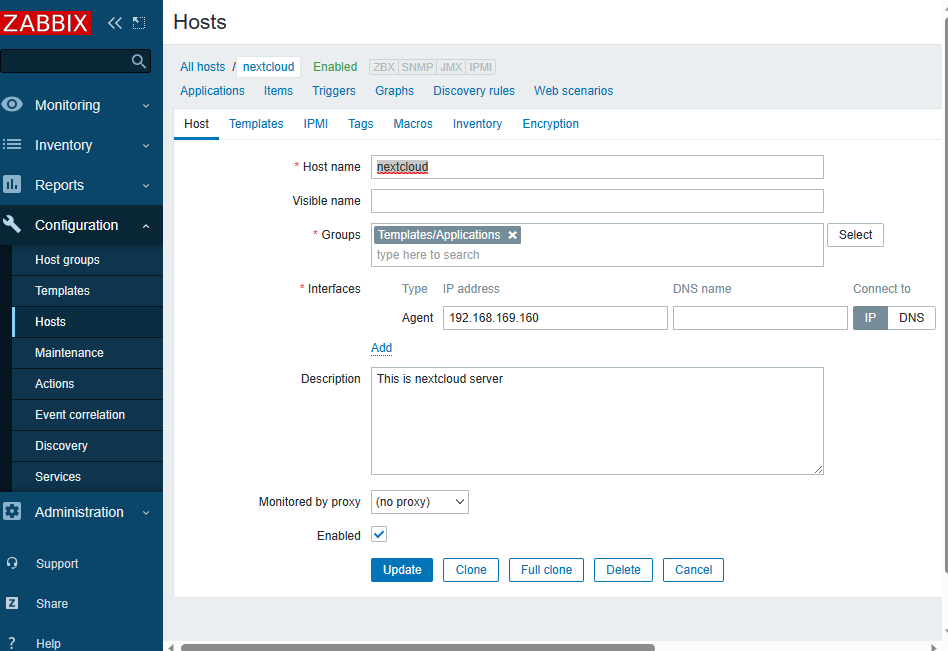Open Hosts in Configuration menu
Viewport: 948px width, 651px height.
tap(87, 322)
